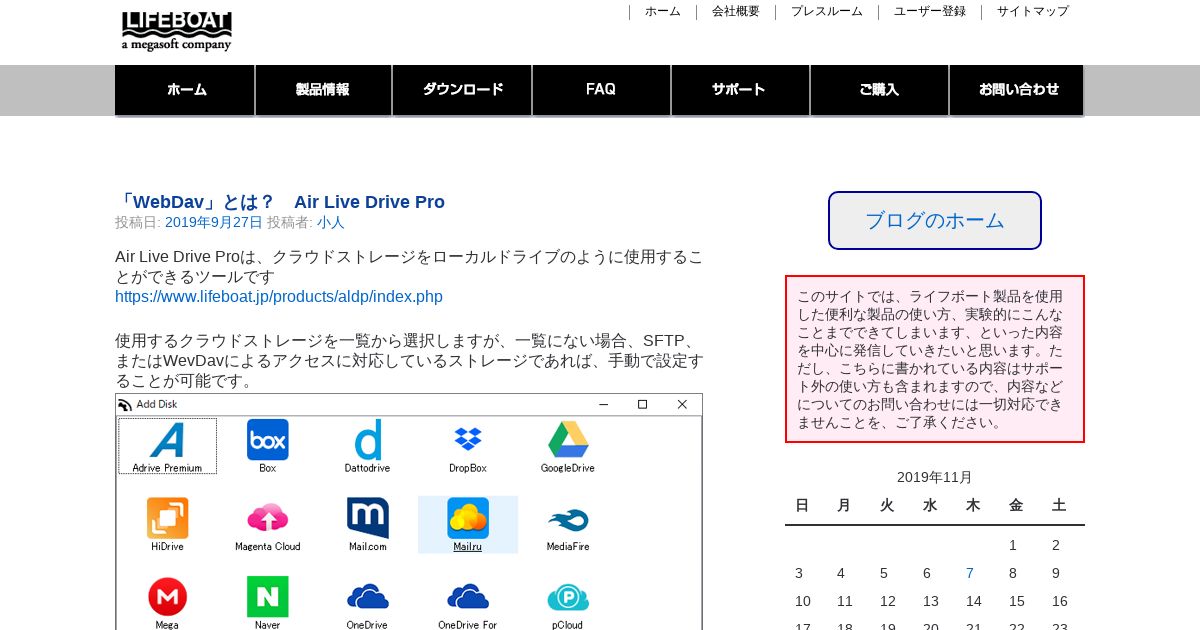Open the 製品情報 menu
The width and height of the screenshot is (1200, 630).
[x=324, y=90]
